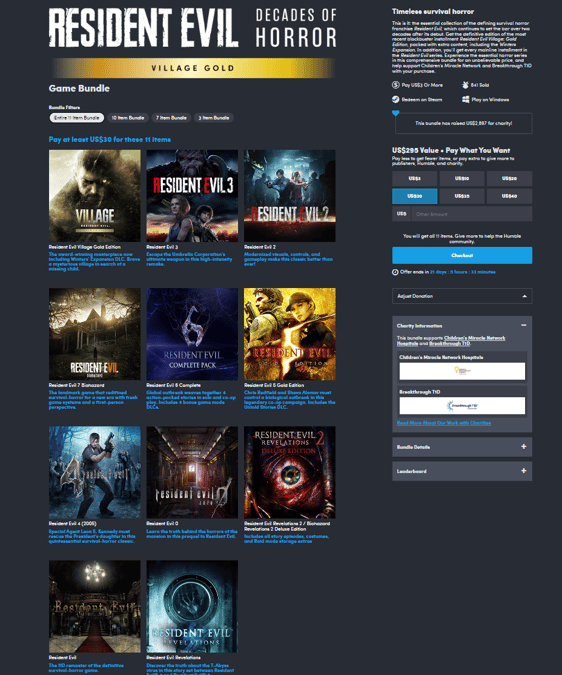Open the Breakthrough T1D charity link
This screenshot has width=562, height=675.
(x=450, y=344)
